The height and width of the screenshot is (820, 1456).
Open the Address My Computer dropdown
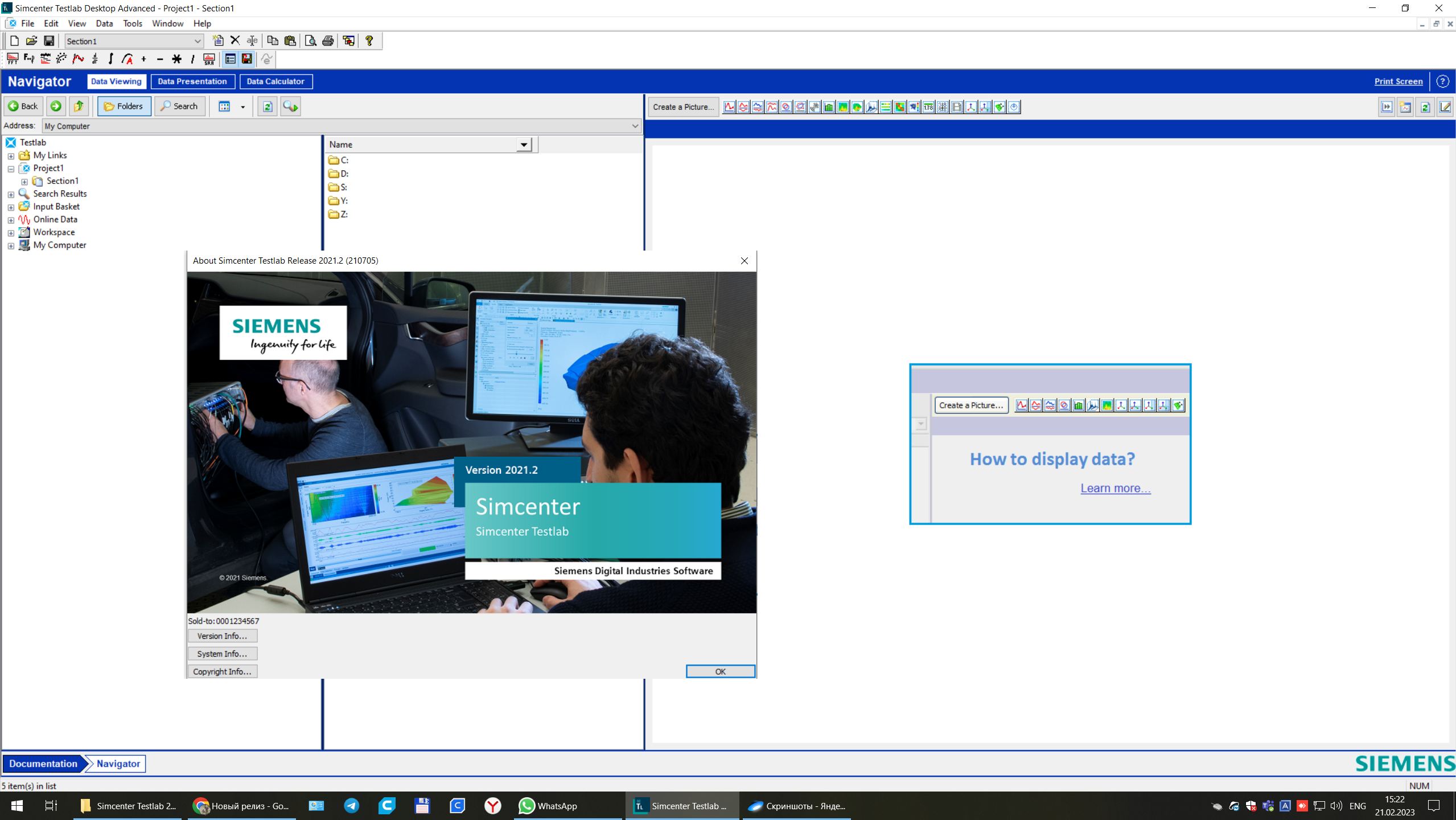(x=635, y=126)
